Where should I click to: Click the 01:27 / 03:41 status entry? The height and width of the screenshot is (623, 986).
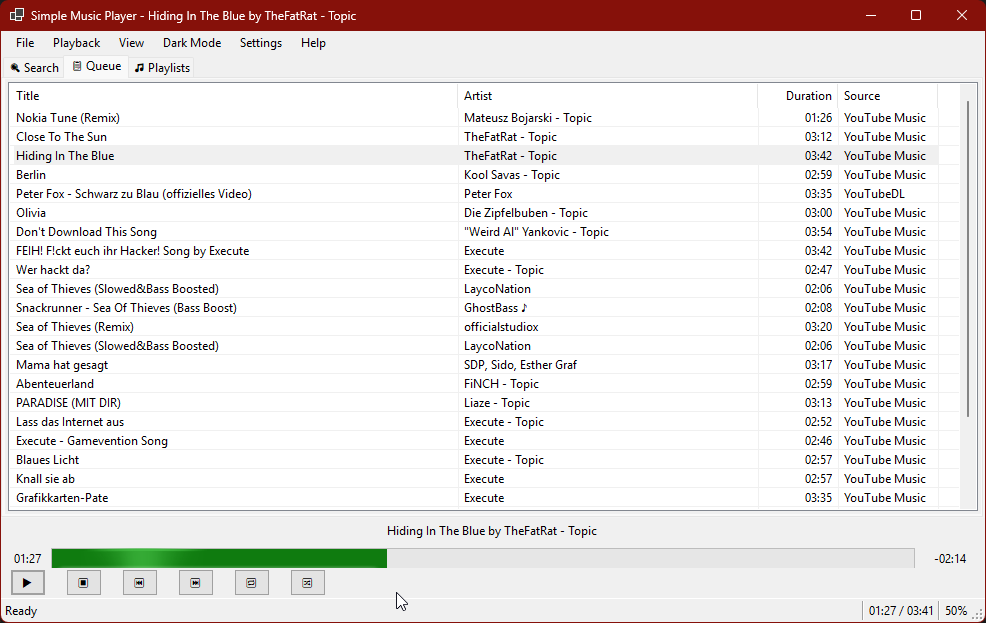click(900, 610)
